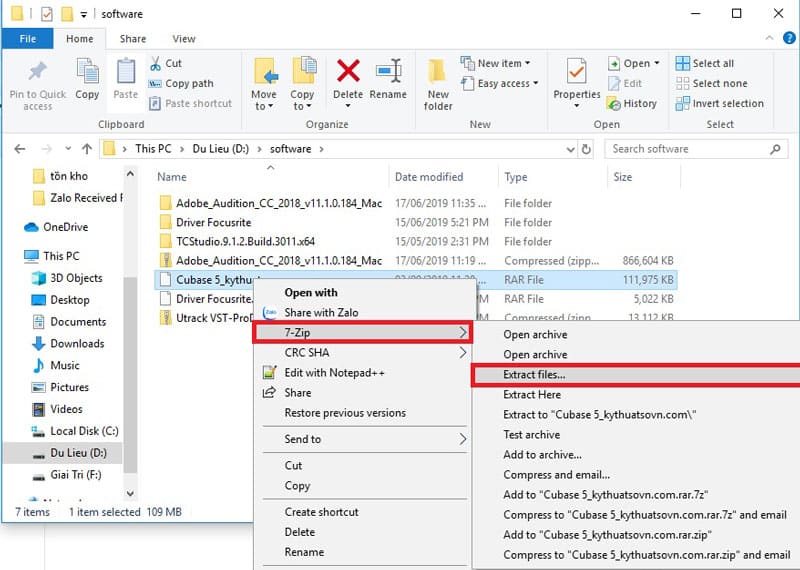Select the Home tab
This screenshot has width=800, height=570.
80,39
